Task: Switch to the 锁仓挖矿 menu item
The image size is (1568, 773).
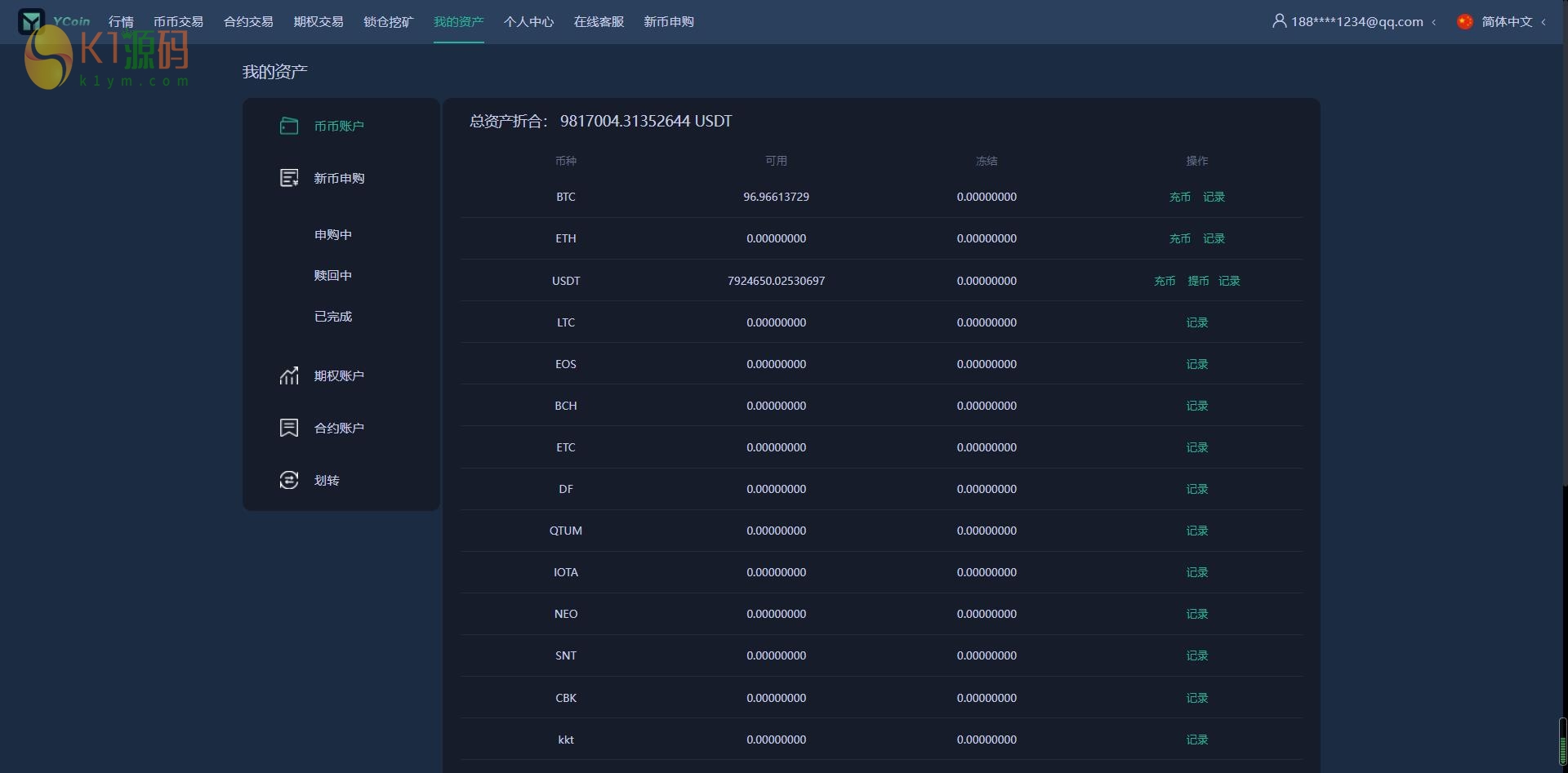Action: tap(388, 22)
